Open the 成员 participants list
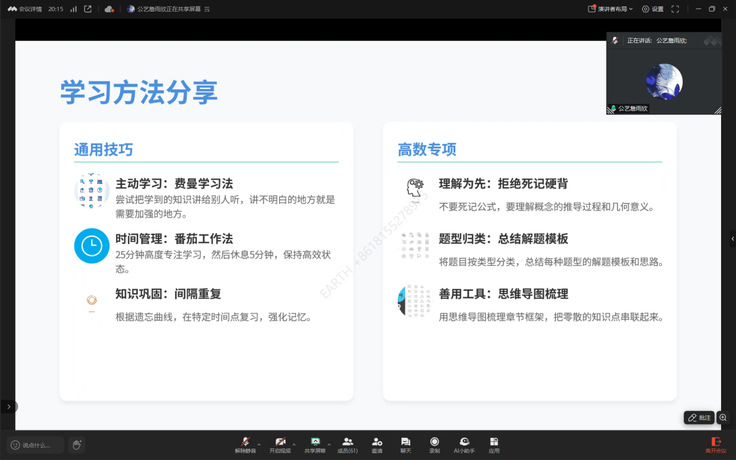736x460 pixels. [x=347, y=443]
